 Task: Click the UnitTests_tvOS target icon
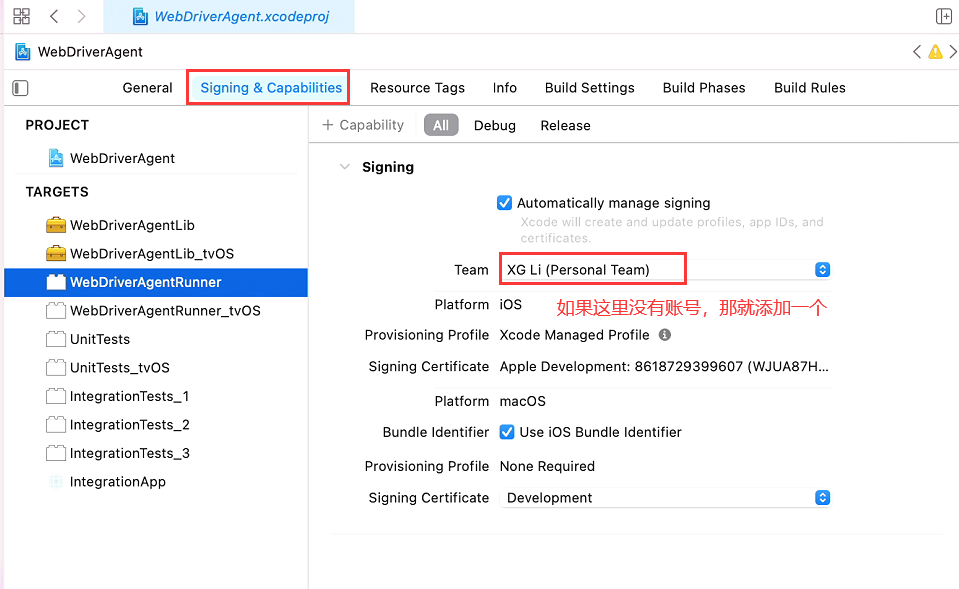[56, 367]
